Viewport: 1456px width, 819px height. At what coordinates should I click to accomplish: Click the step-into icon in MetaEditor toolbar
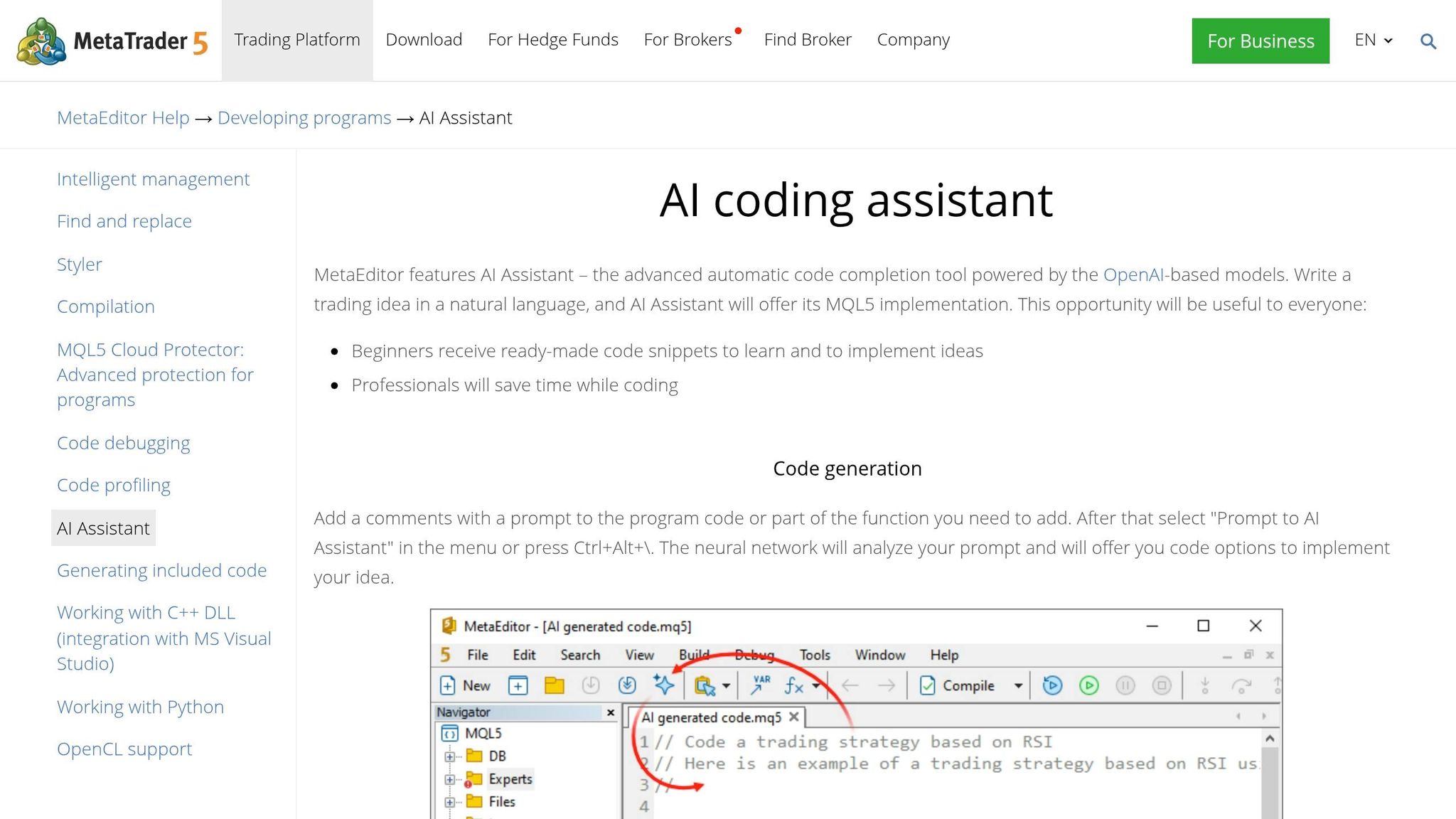[1205, 685]
